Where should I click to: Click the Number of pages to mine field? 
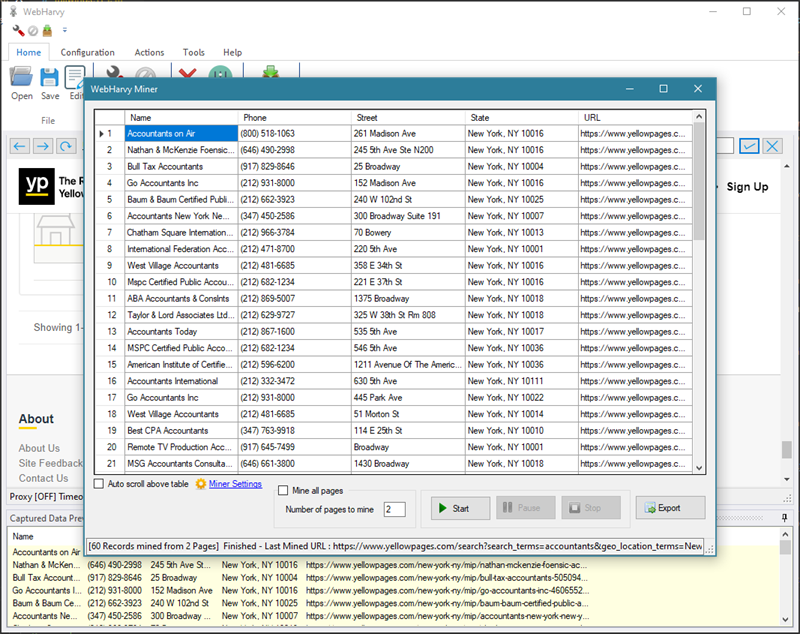coord(393,509)
